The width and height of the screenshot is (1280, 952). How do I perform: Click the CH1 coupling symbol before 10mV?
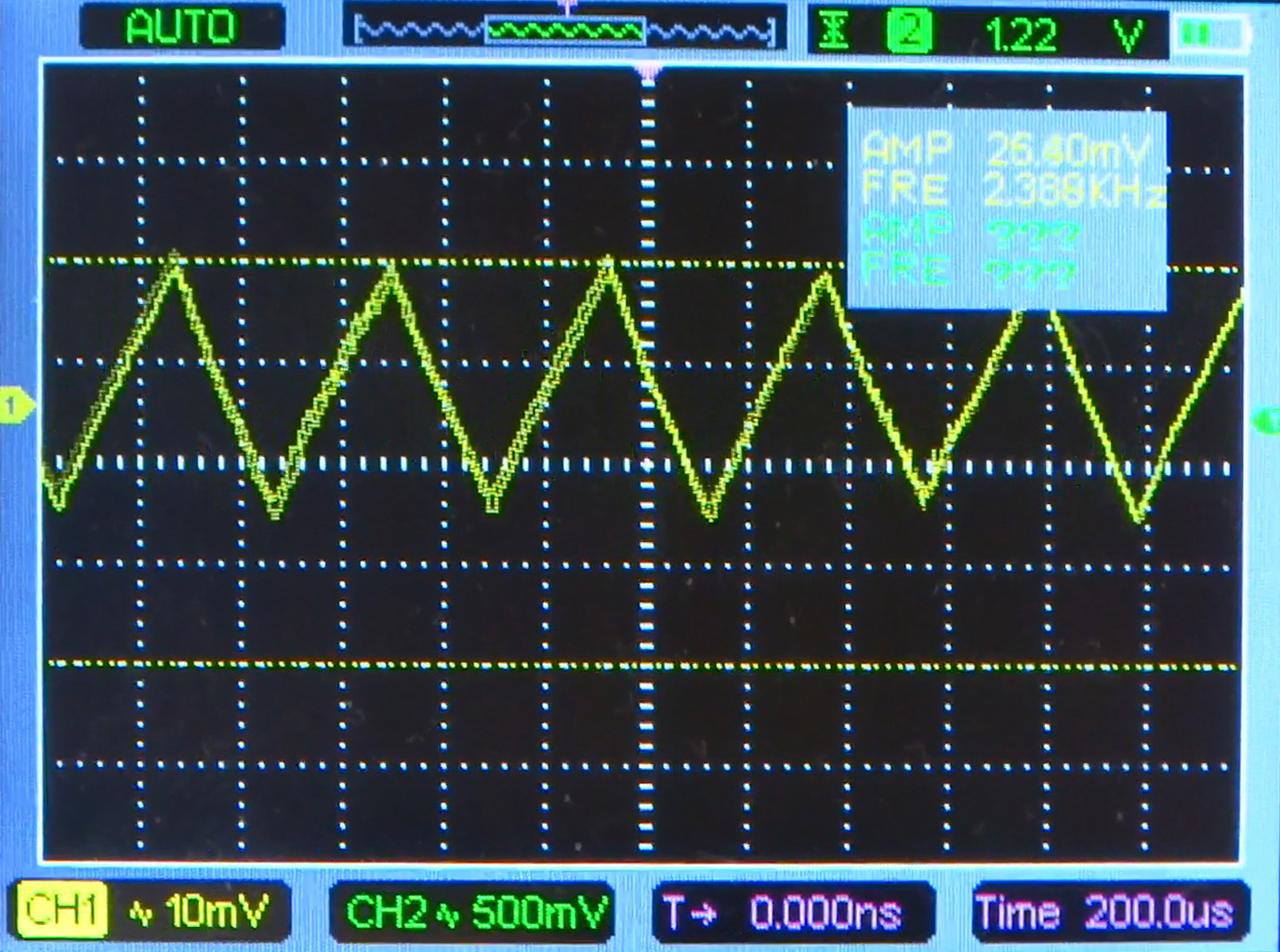tap(141, 913)
